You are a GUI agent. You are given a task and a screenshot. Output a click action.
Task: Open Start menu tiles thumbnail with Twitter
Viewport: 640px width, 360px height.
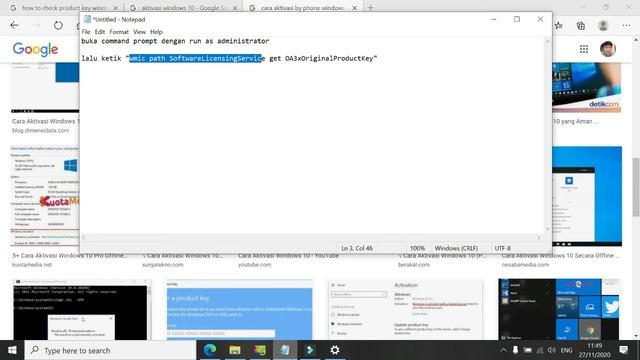pos(559,309)
